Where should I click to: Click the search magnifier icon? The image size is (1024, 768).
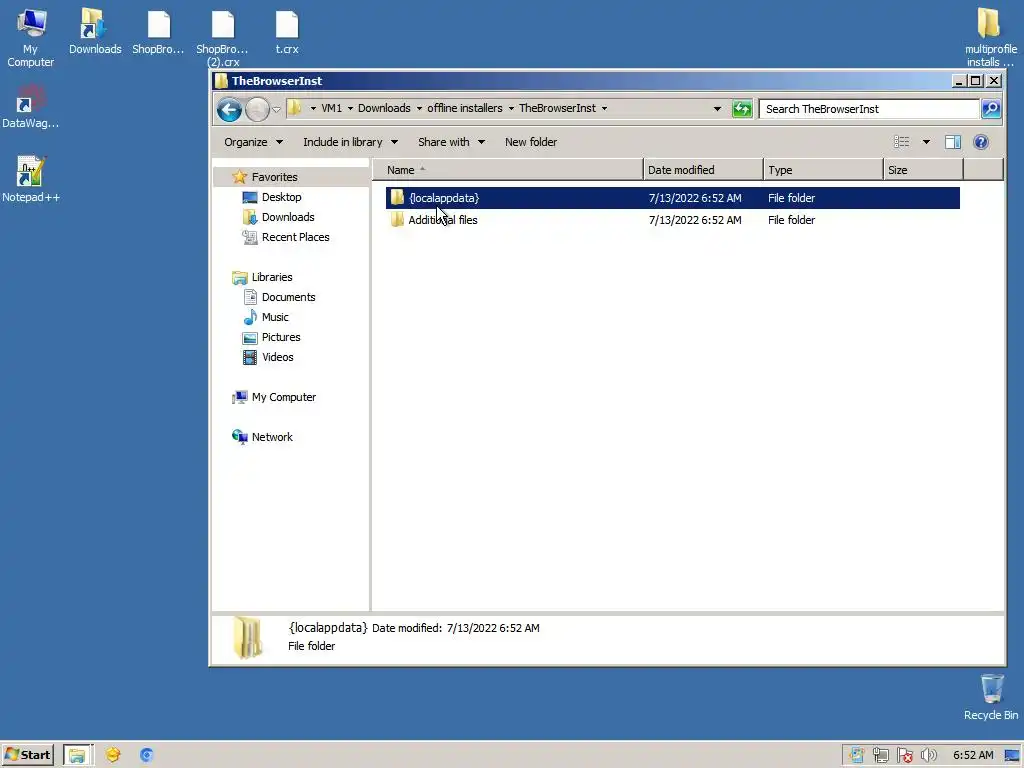991,109
